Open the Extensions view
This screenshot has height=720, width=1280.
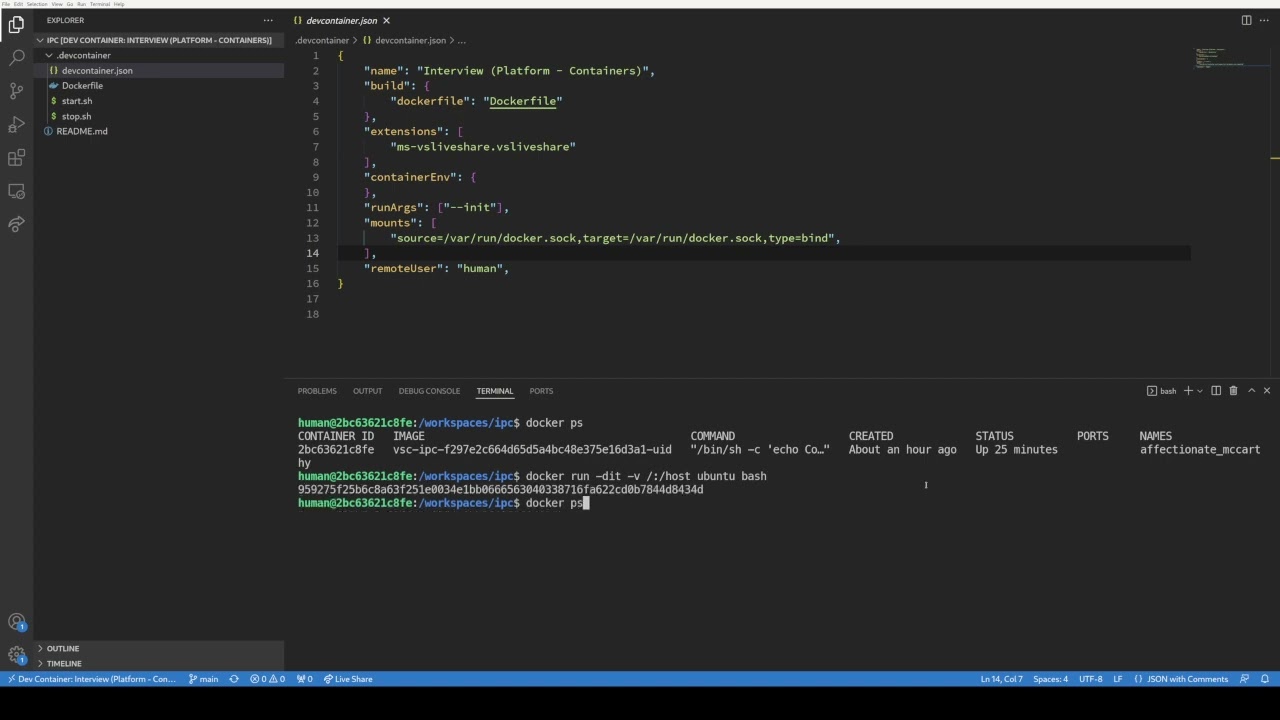click(16, 158)
